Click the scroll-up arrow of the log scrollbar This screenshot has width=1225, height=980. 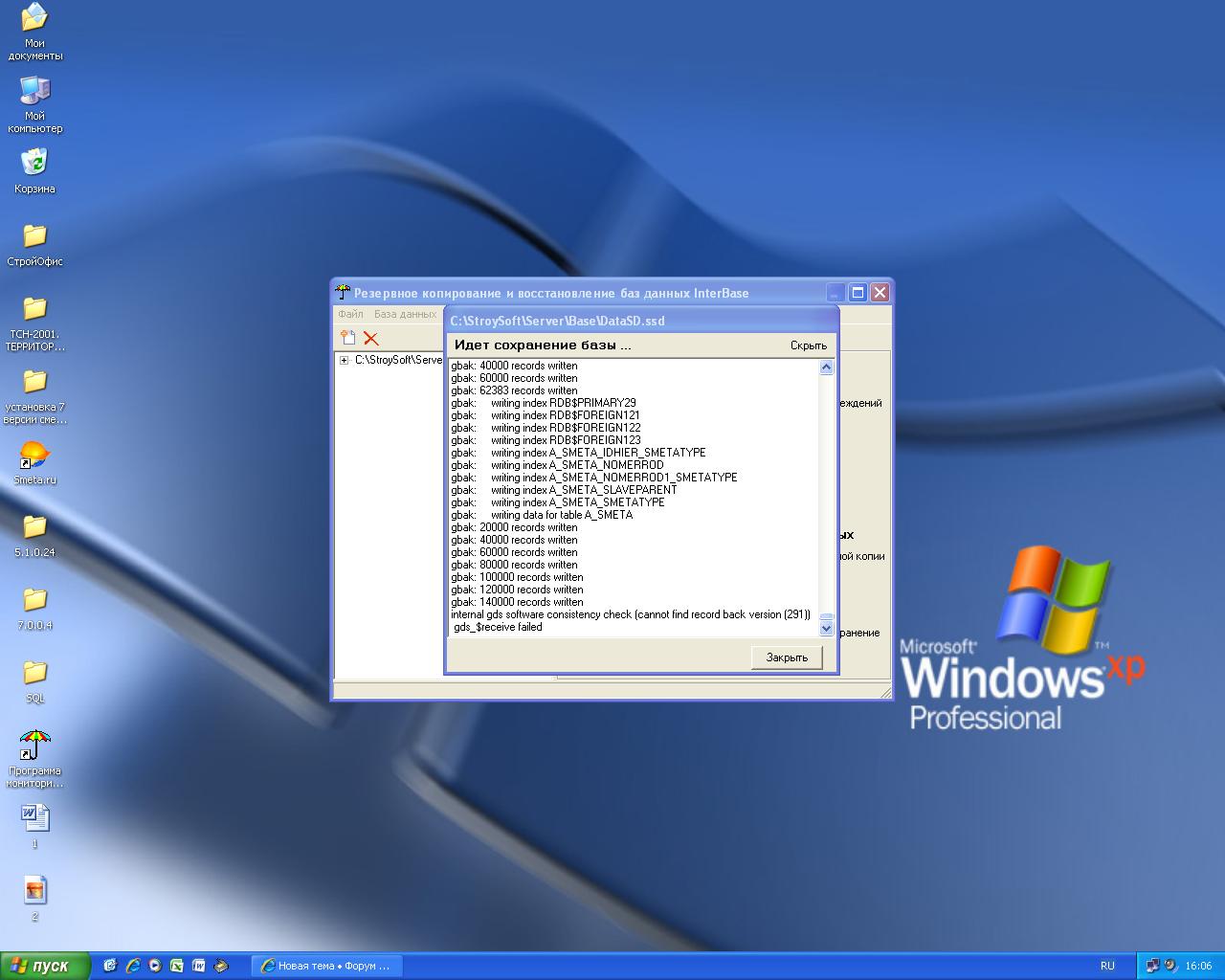pos(827,367)
